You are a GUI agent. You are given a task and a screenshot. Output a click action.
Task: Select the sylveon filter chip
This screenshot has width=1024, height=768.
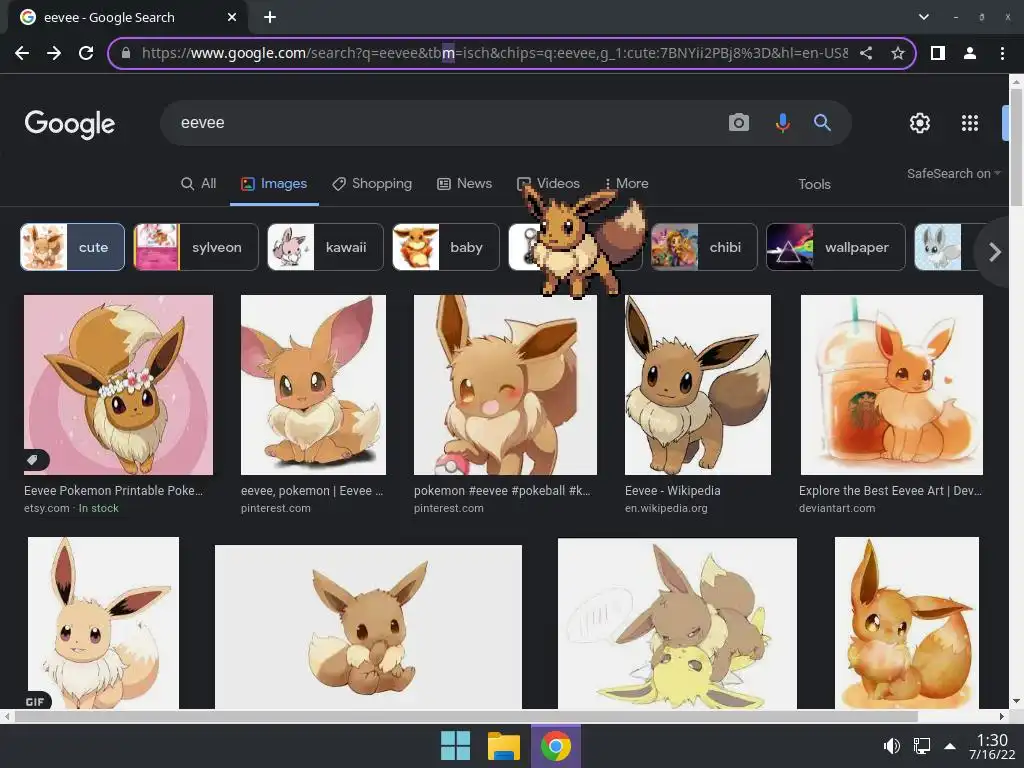(x=196, y=247)
